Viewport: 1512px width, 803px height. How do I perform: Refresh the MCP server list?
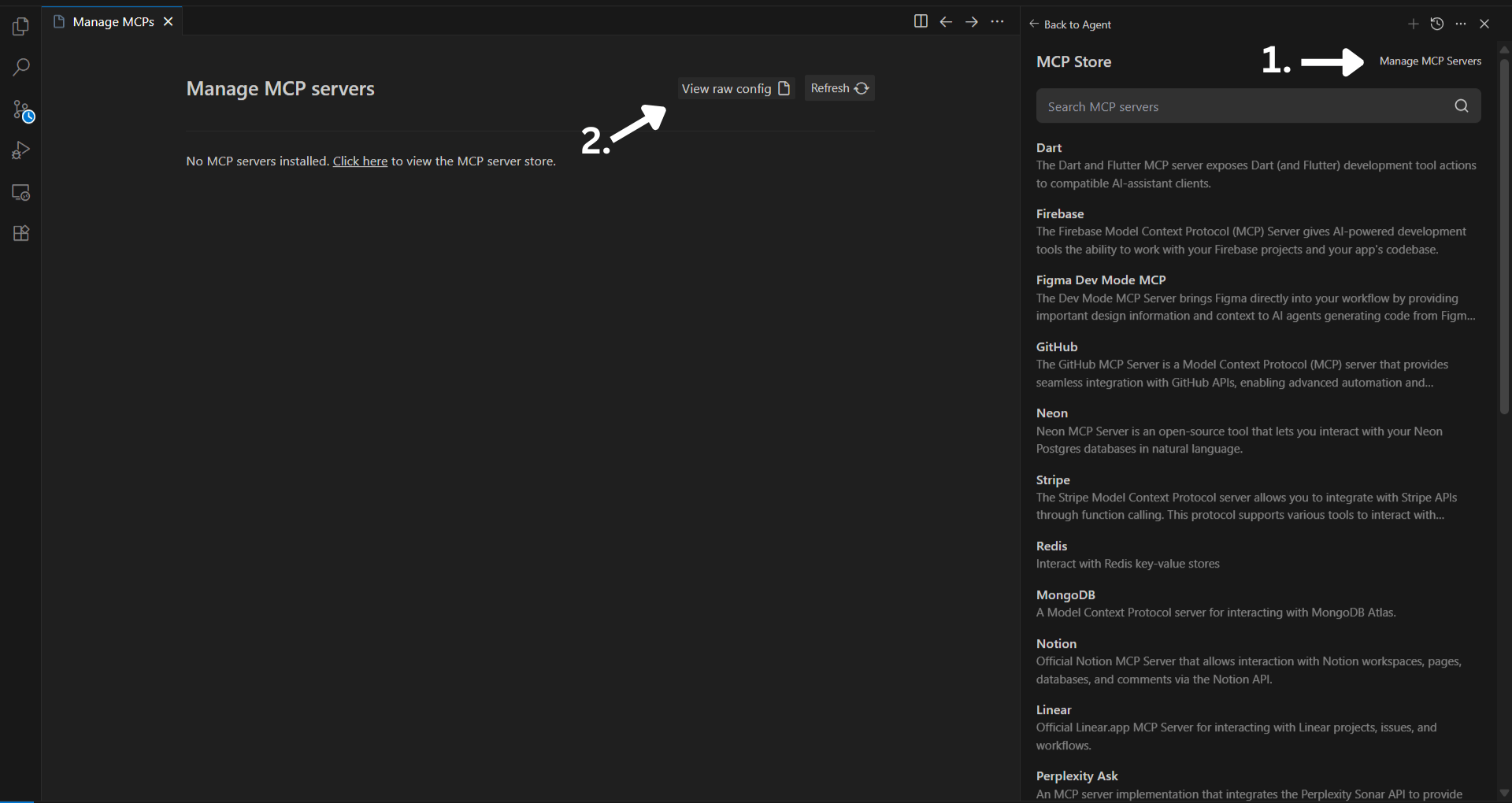point(839,88)
